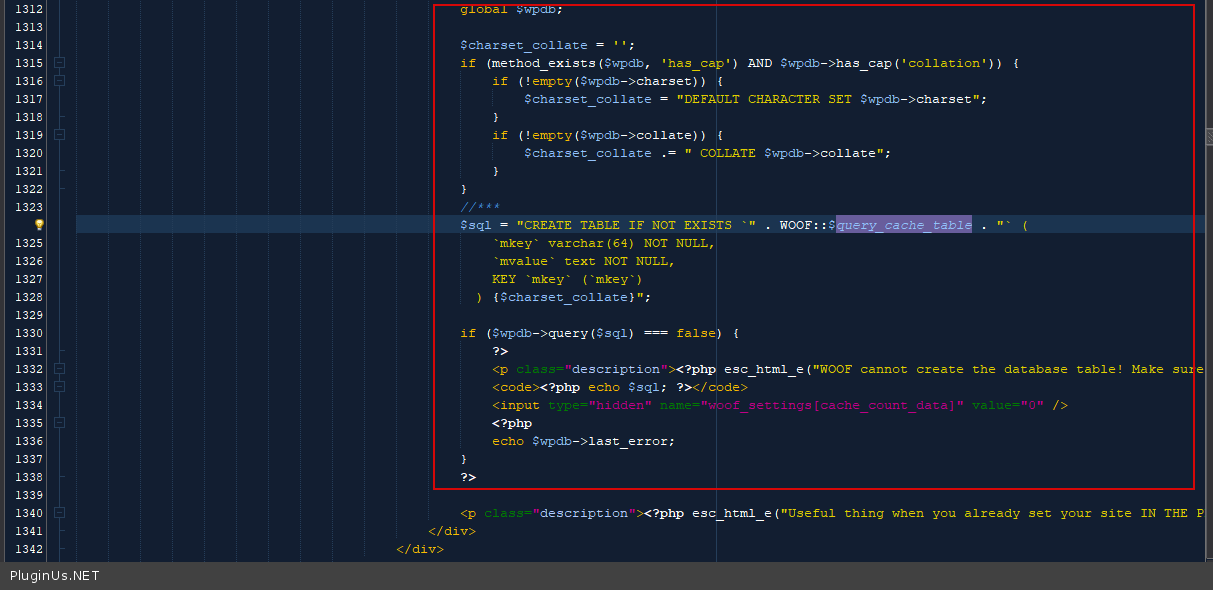Click the highlighted query_cache_table variable
The image size is (1213, 590).
(903, 225)
